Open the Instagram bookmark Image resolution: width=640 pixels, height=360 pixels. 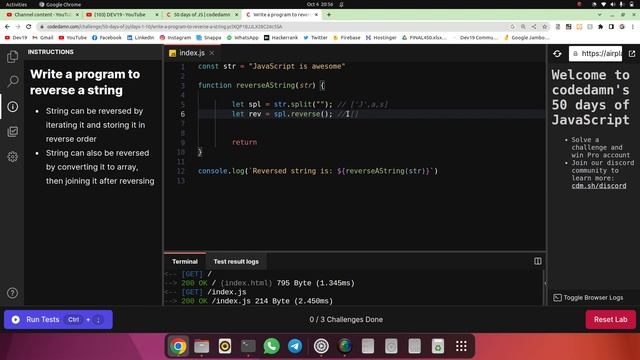(176, 38)
